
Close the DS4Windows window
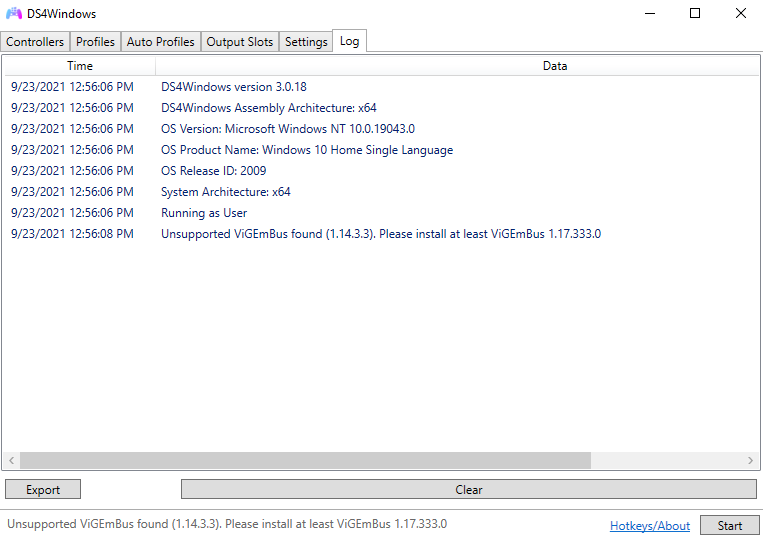click(741, 13)
